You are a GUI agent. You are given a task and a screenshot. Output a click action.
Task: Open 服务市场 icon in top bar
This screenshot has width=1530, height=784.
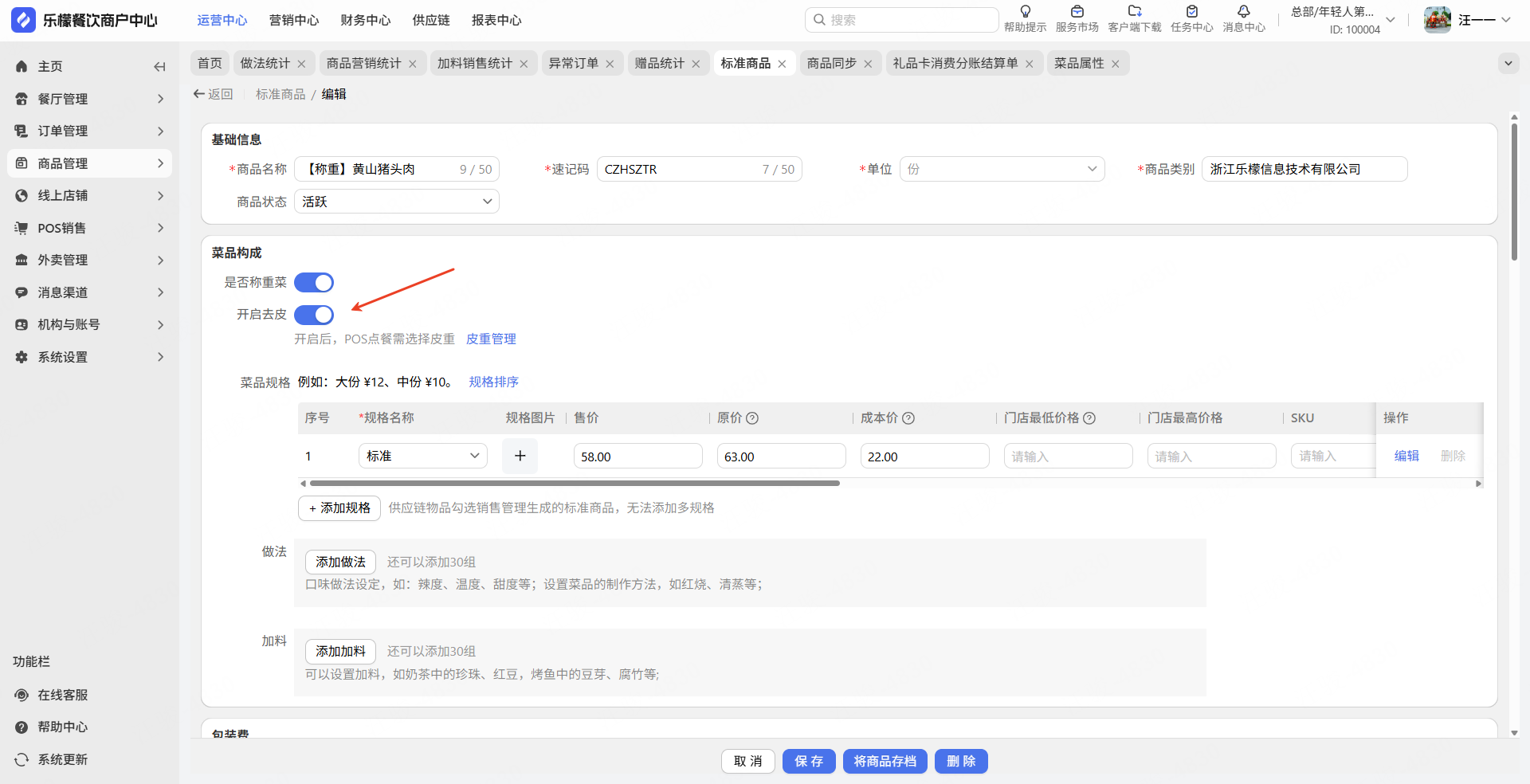pyautogui.click(x=1077, y=12)
